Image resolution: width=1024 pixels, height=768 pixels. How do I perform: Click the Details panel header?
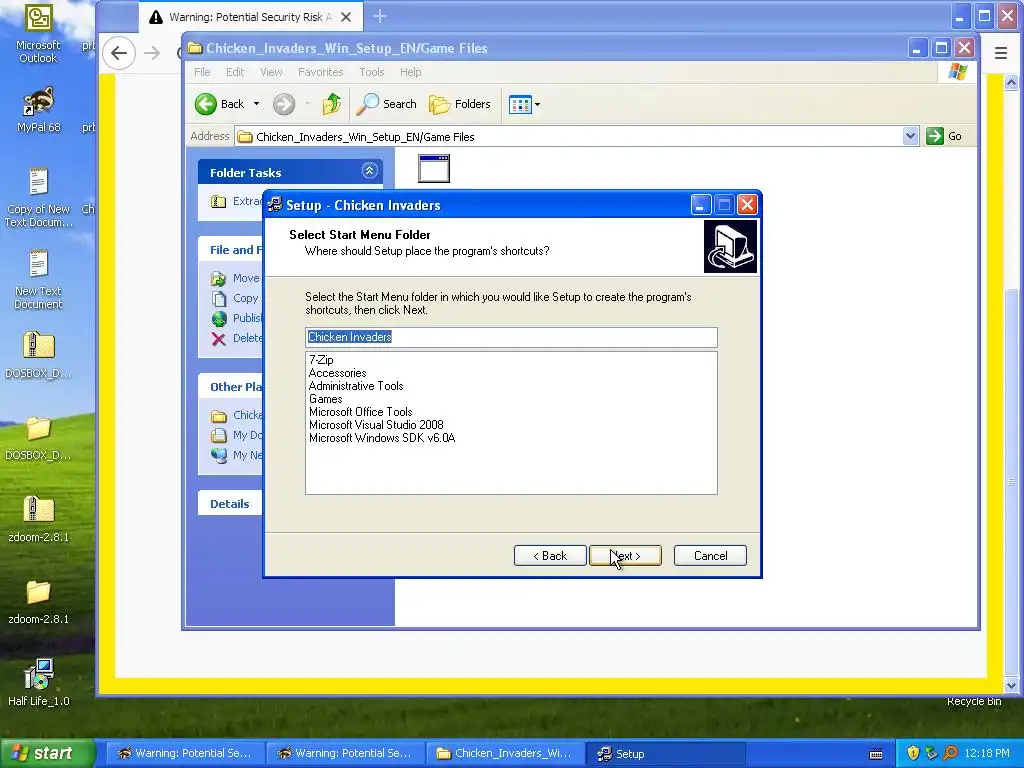[230, 504]
